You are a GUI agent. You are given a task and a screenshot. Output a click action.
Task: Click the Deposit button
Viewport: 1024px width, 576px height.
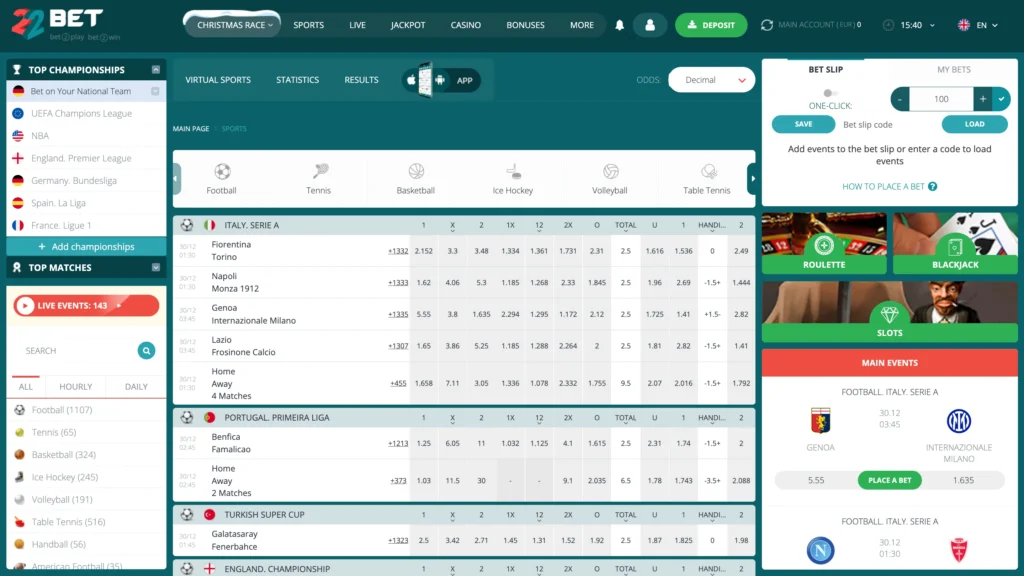711,25
